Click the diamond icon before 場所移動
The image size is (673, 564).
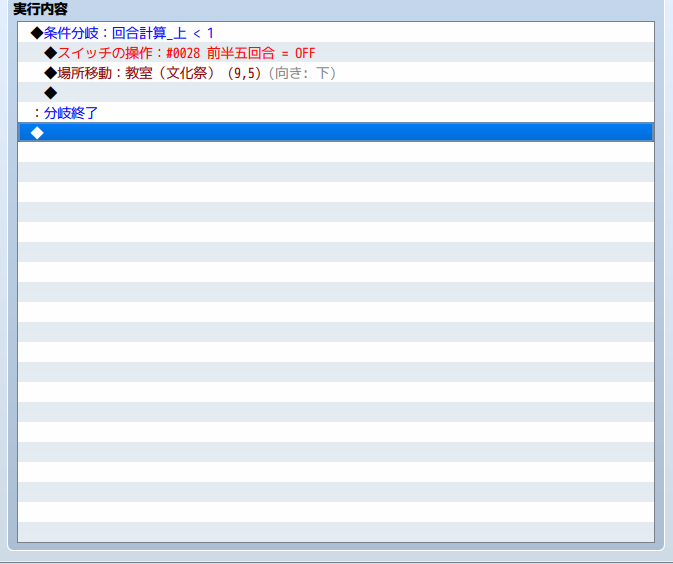(51, 73)
